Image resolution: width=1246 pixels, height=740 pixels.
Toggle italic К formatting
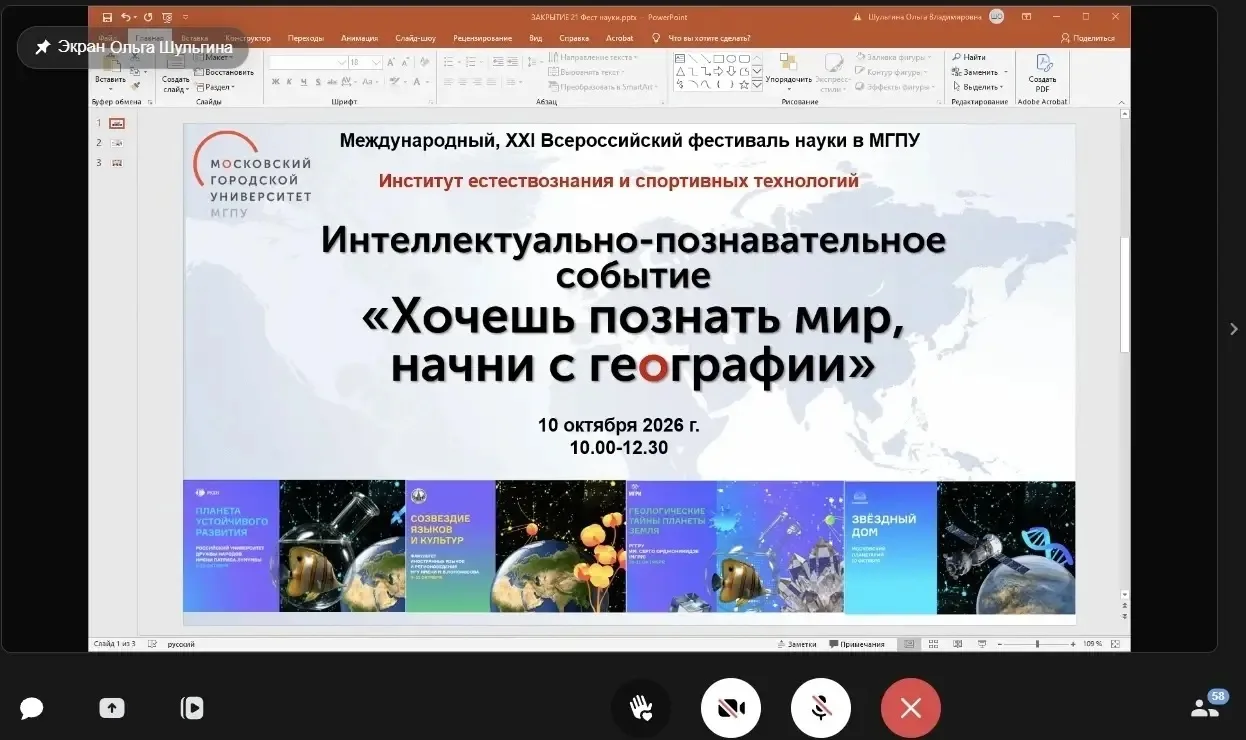click(289, 82)
